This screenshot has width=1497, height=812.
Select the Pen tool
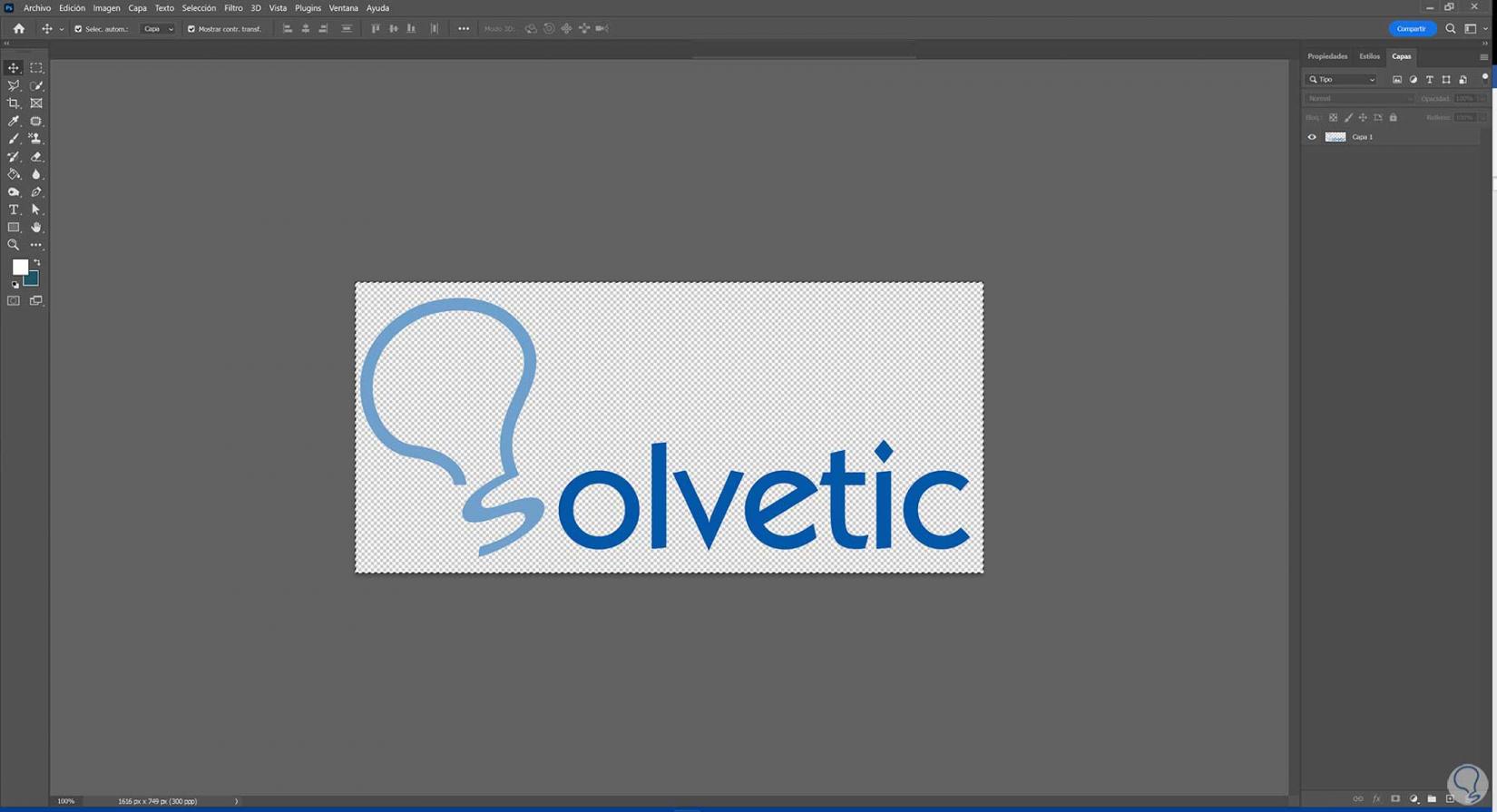tap(36, 192)
